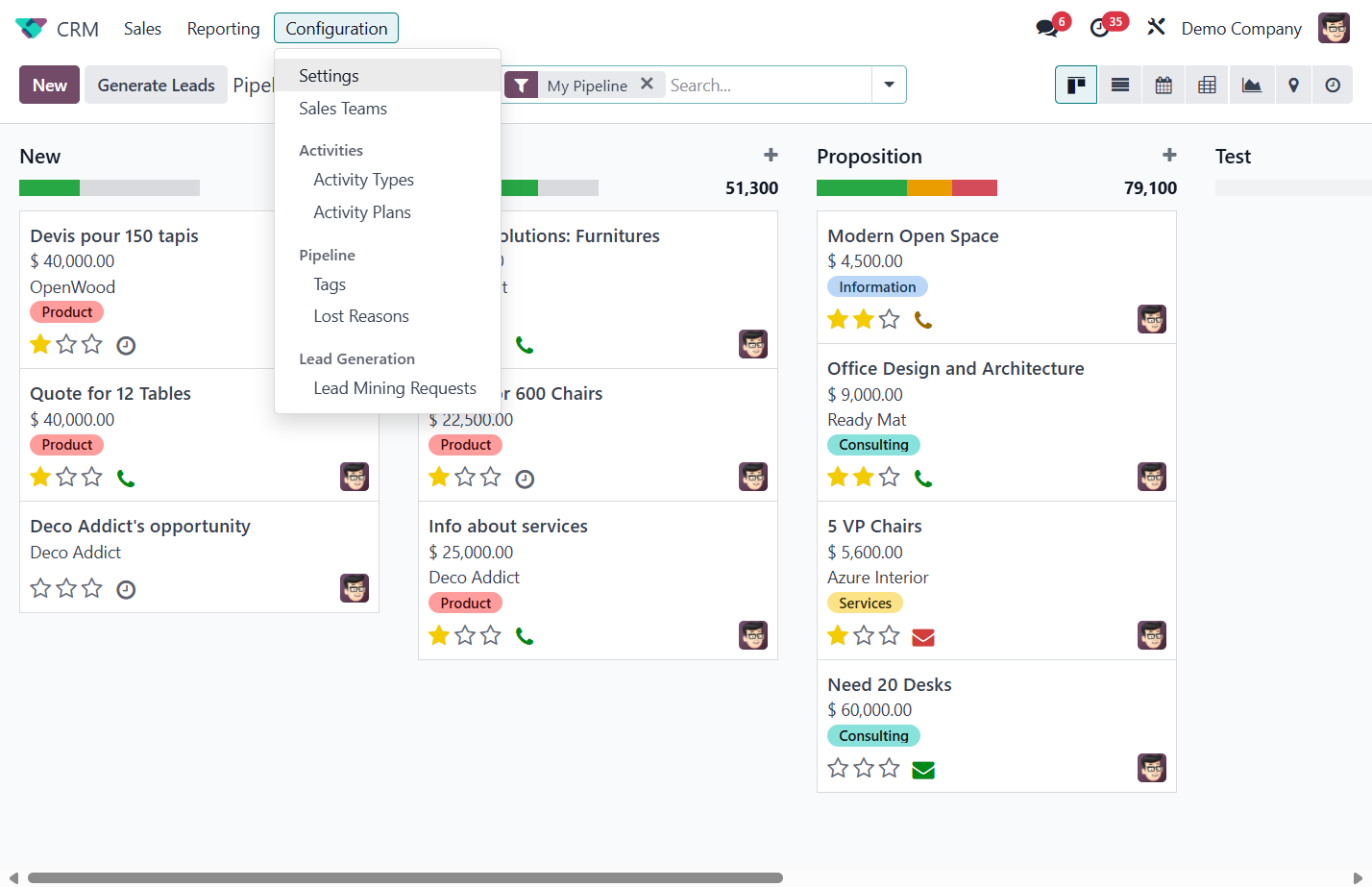The image size is (1372, 887).
Task: Open the Configuration dropdown menu
Action: pos(336,29)
